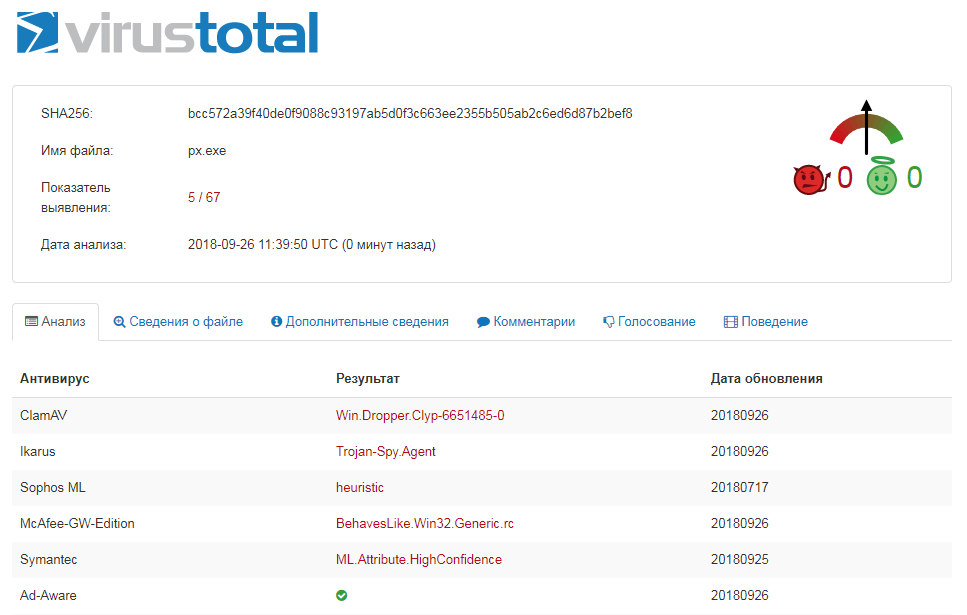
Task: Click the Имя файла: label
Action: pos(77,151)
